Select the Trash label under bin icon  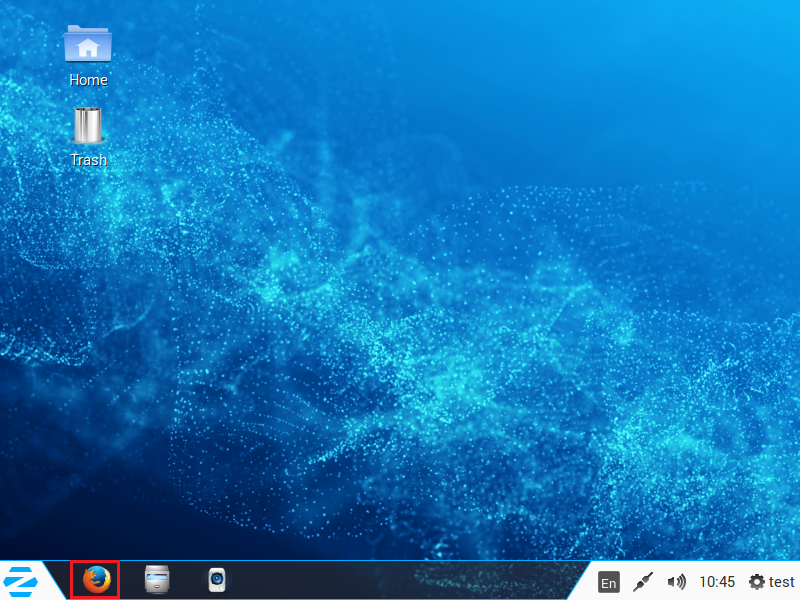89,160
